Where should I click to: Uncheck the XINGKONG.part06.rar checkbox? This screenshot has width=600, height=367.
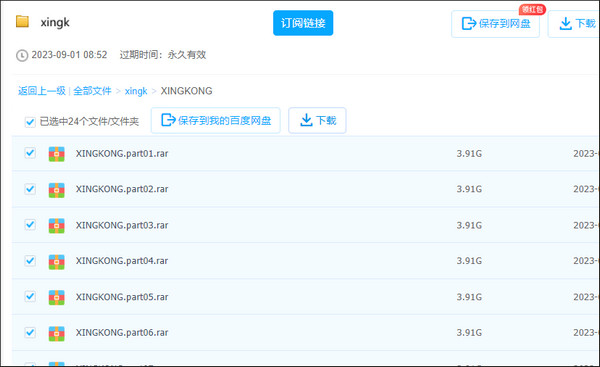30,332
